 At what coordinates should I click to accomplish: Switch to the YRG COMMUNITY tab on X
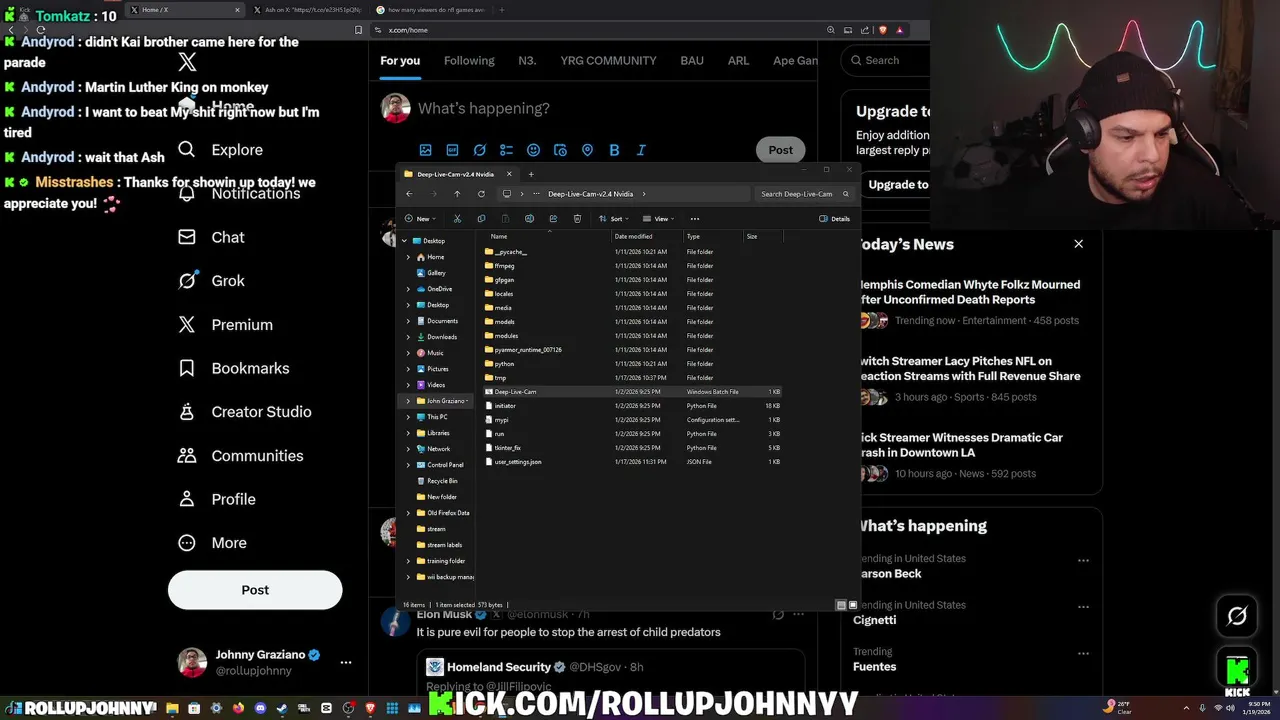[x=608, y=61]
